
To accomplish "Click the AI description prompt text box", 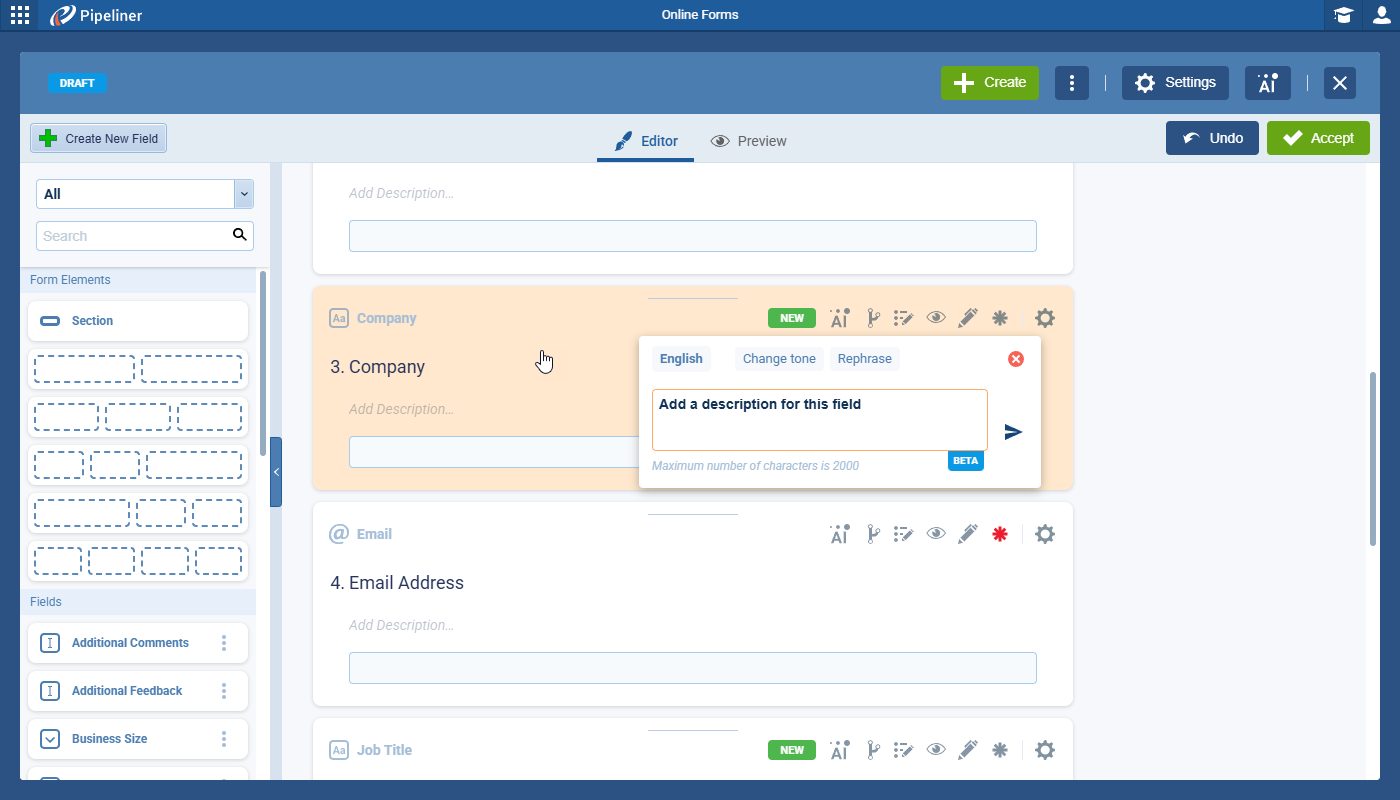I will (819, 420).
